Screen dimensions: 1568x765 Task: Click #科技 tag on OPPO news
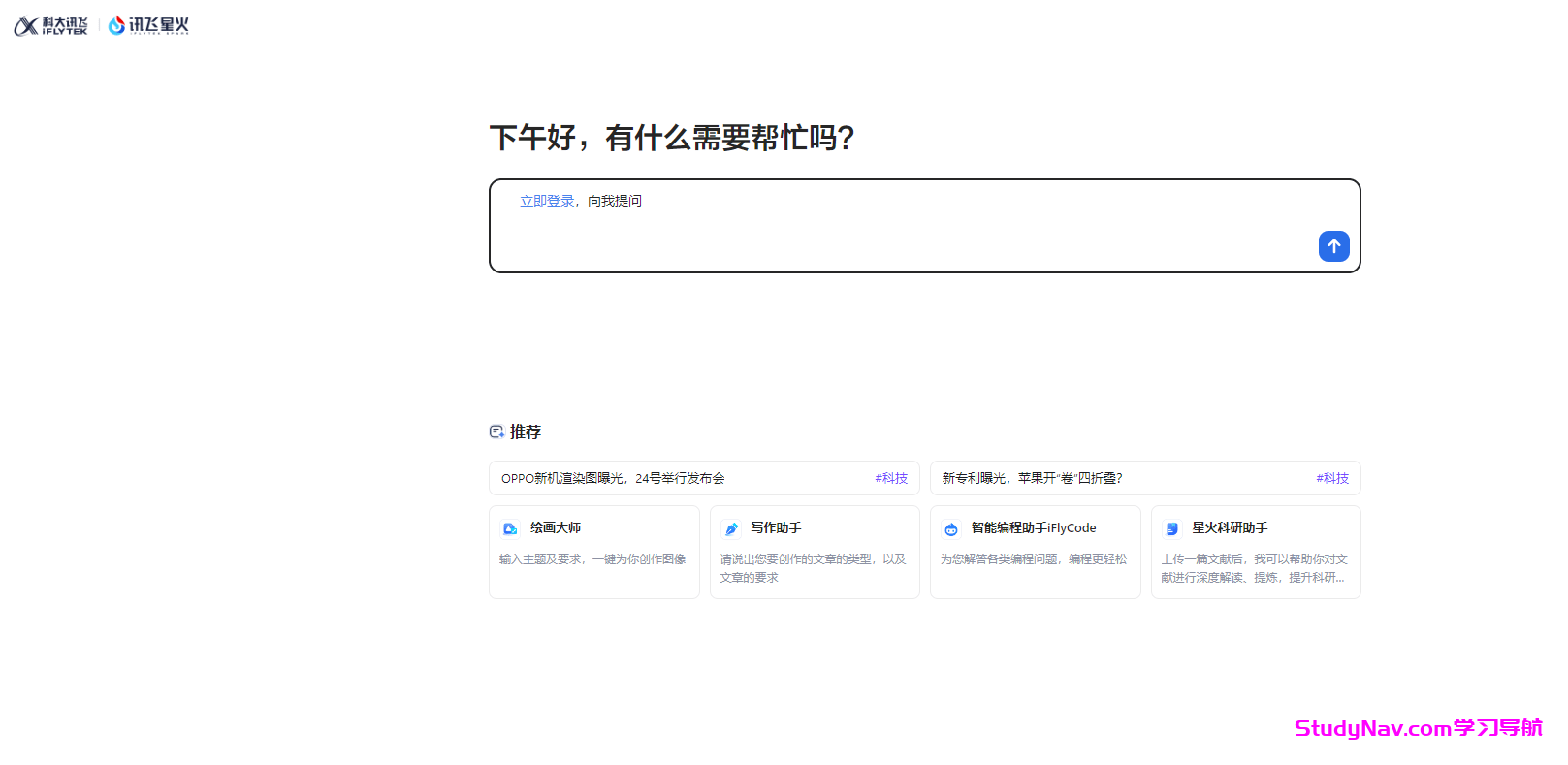pyautogui.click(x=891, y=478)
